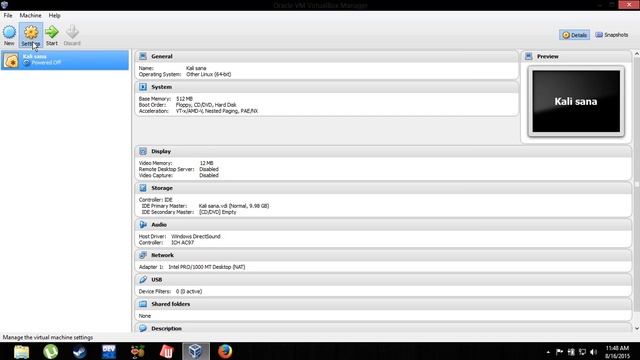640x360 pixels.
Task: Click the General section icon
Action: (x=143, y=56)
